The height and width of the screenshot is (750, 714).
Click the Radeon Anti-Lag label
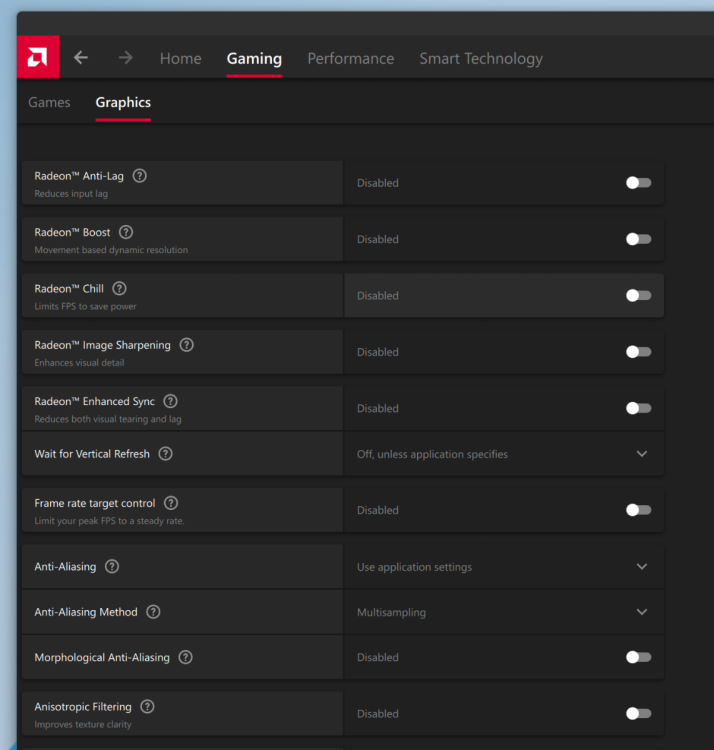79,176
